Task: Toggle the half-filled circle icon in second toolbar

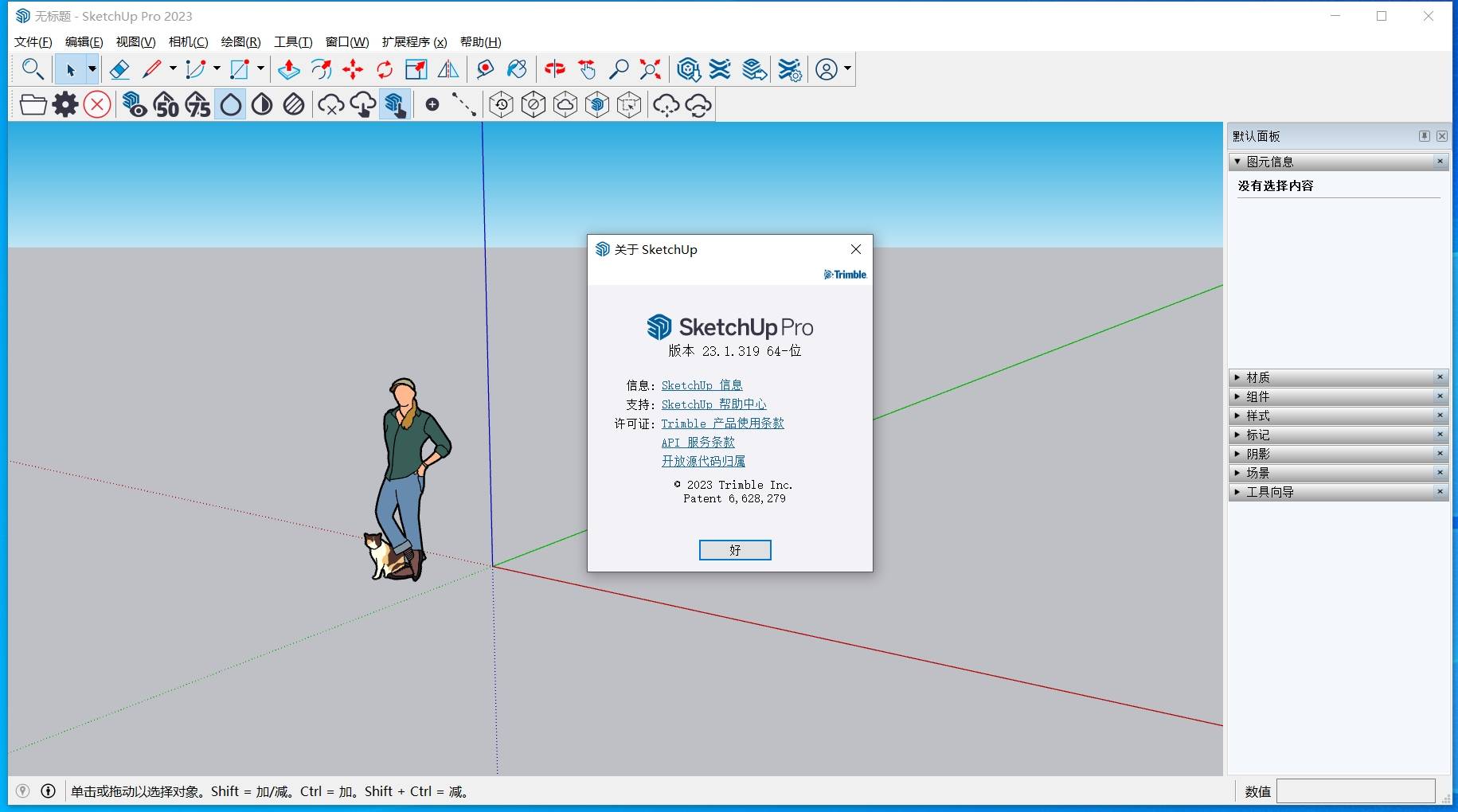Action: (x=262, y=105)
